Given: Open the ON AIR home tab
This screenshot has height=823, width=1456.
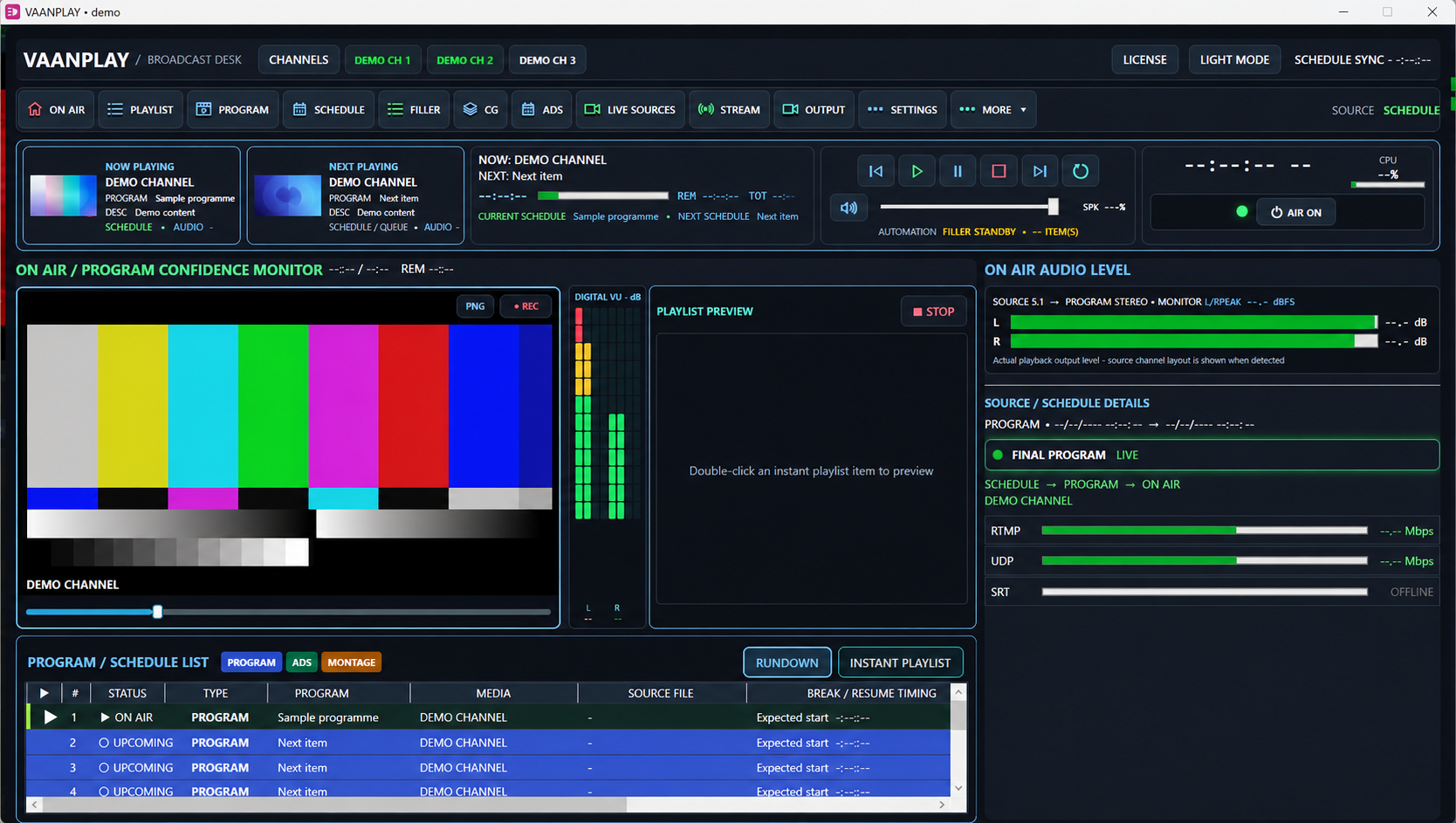Looking at the screenshot, I should [57, 110].
